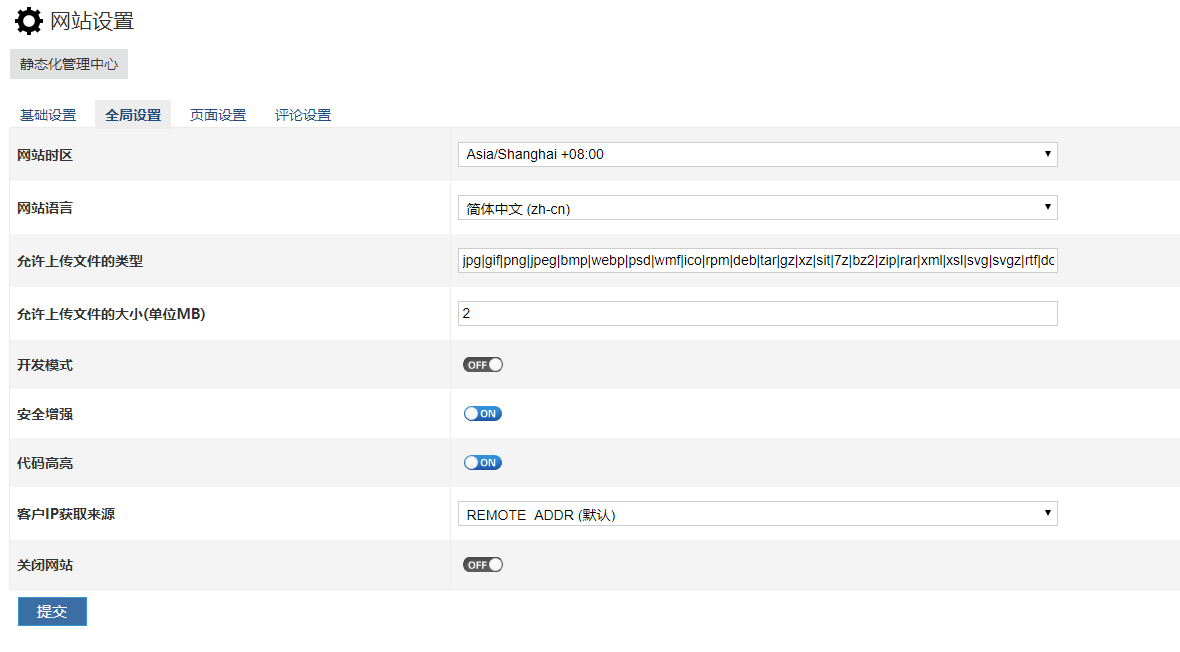The image size is (1180, 652).
Task: Click the gear icon beside 网站设置
Action: (29, 21)
